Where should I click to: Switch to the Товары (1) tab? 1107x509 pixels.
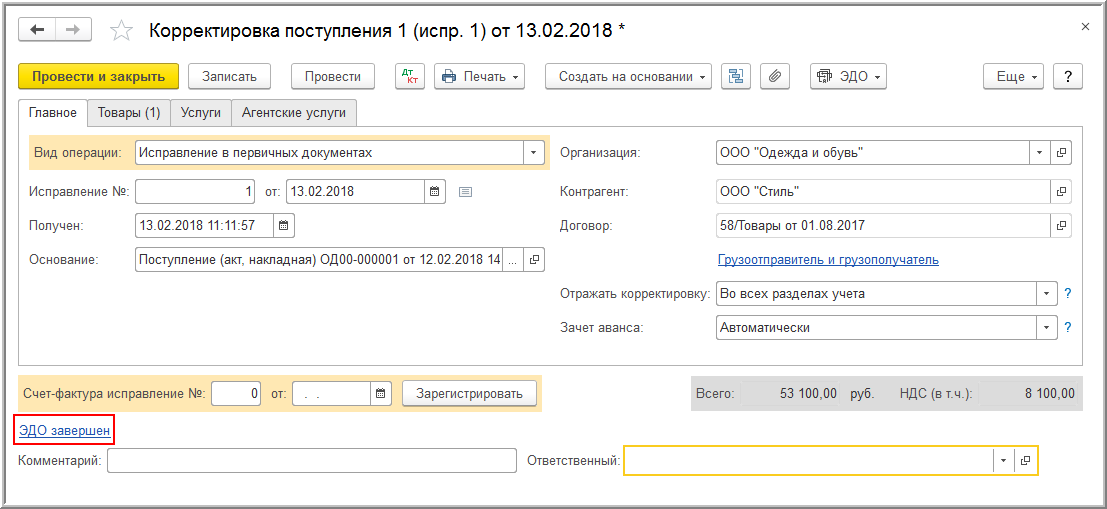point(129,113)
